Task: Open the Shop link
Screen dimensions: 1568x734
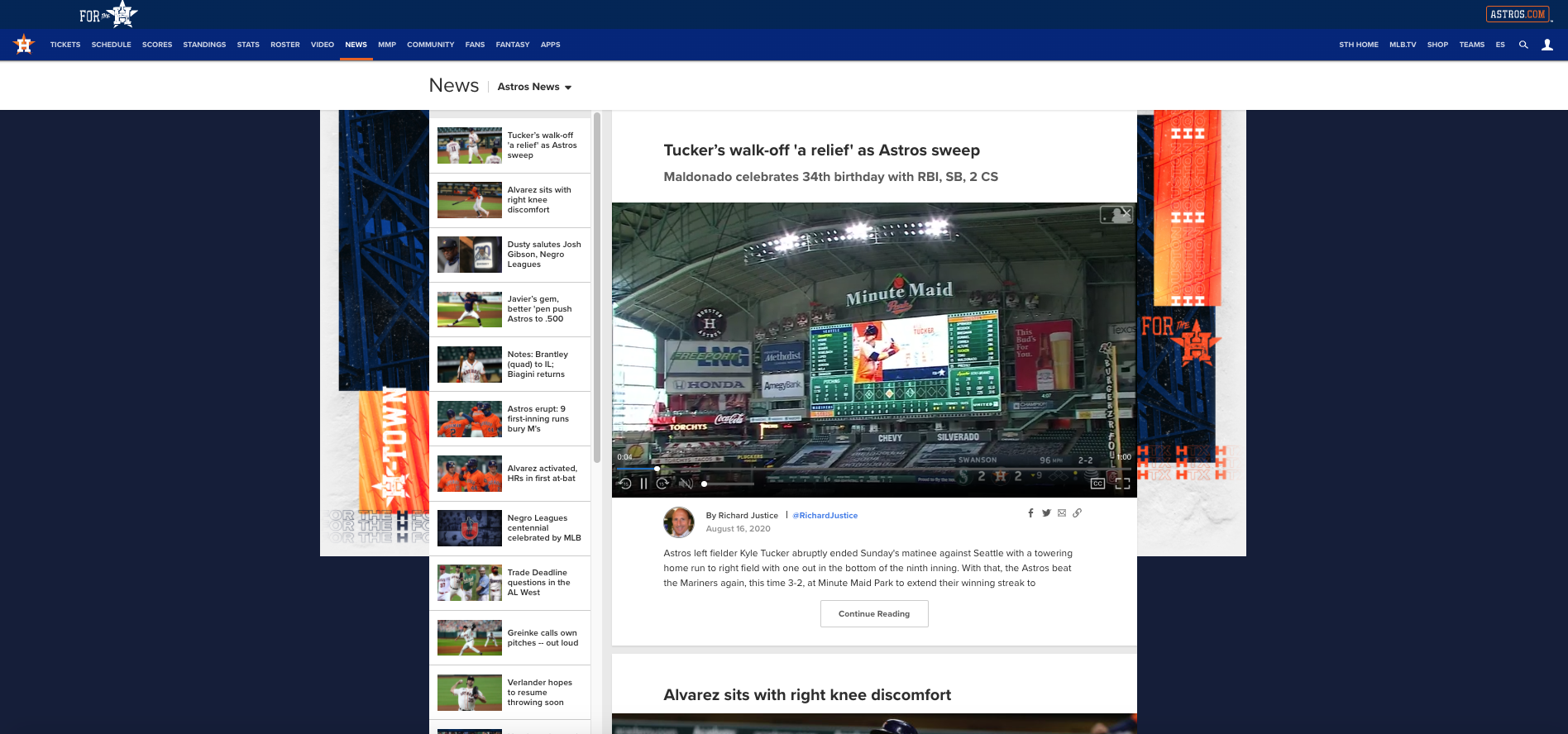Action: [x=1437, y=45]
